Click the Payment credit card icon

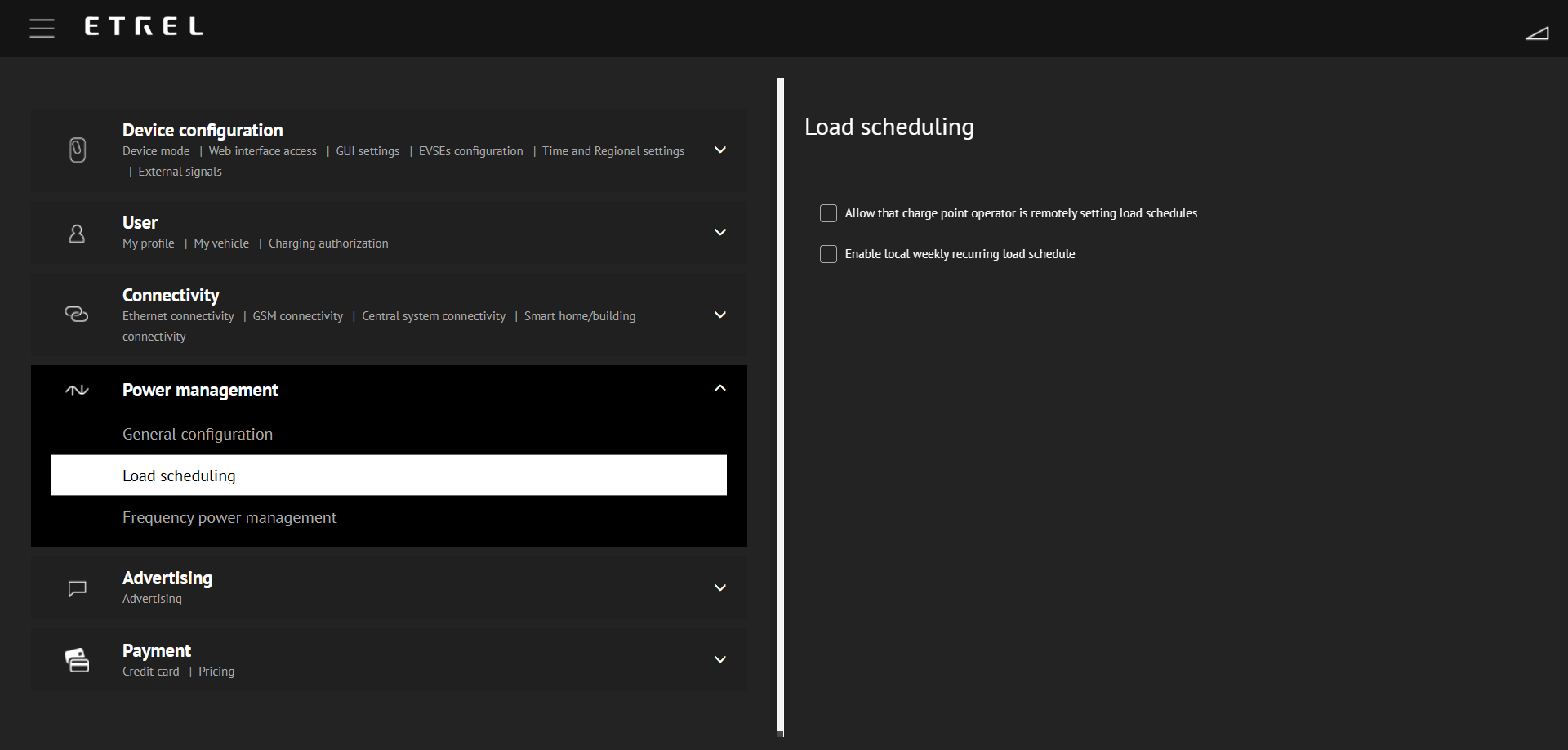pos(77,660)
